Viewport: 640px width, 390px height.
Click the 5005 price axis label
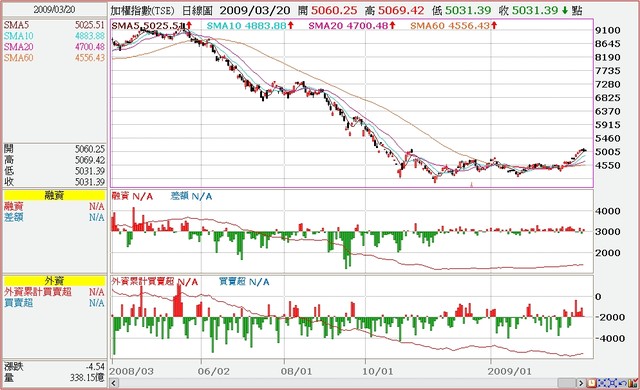608,152
